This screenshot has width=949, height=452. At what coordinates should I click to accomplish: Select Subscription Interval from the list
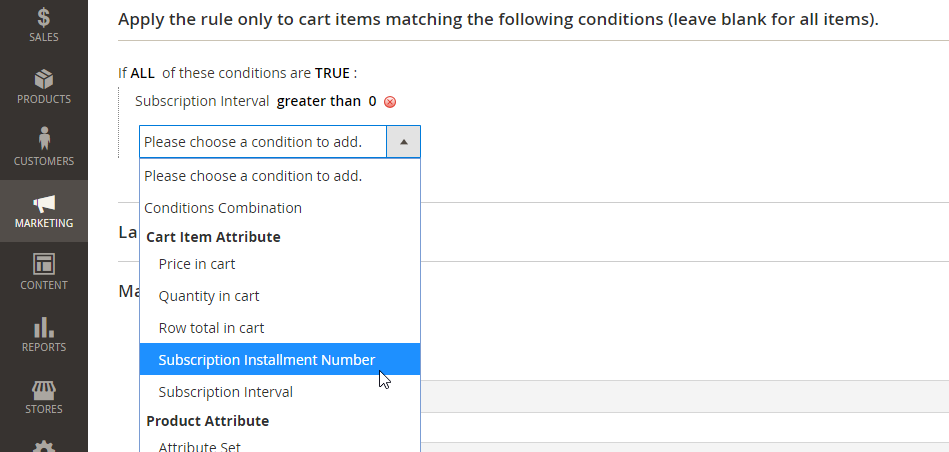click(225, 392)
